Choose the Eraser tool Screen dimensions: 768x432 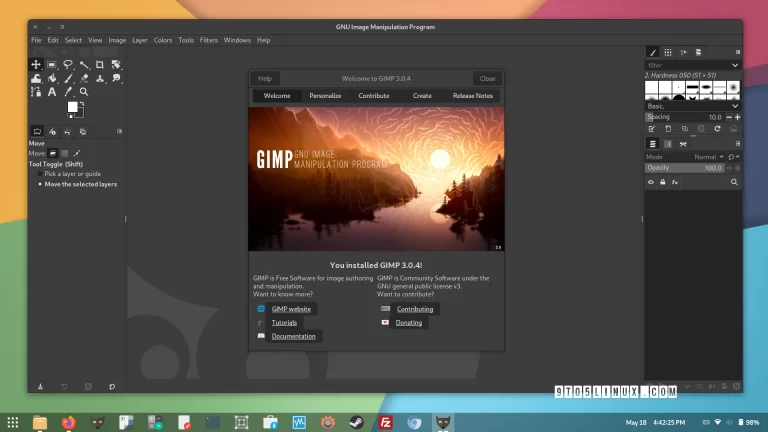84,78
